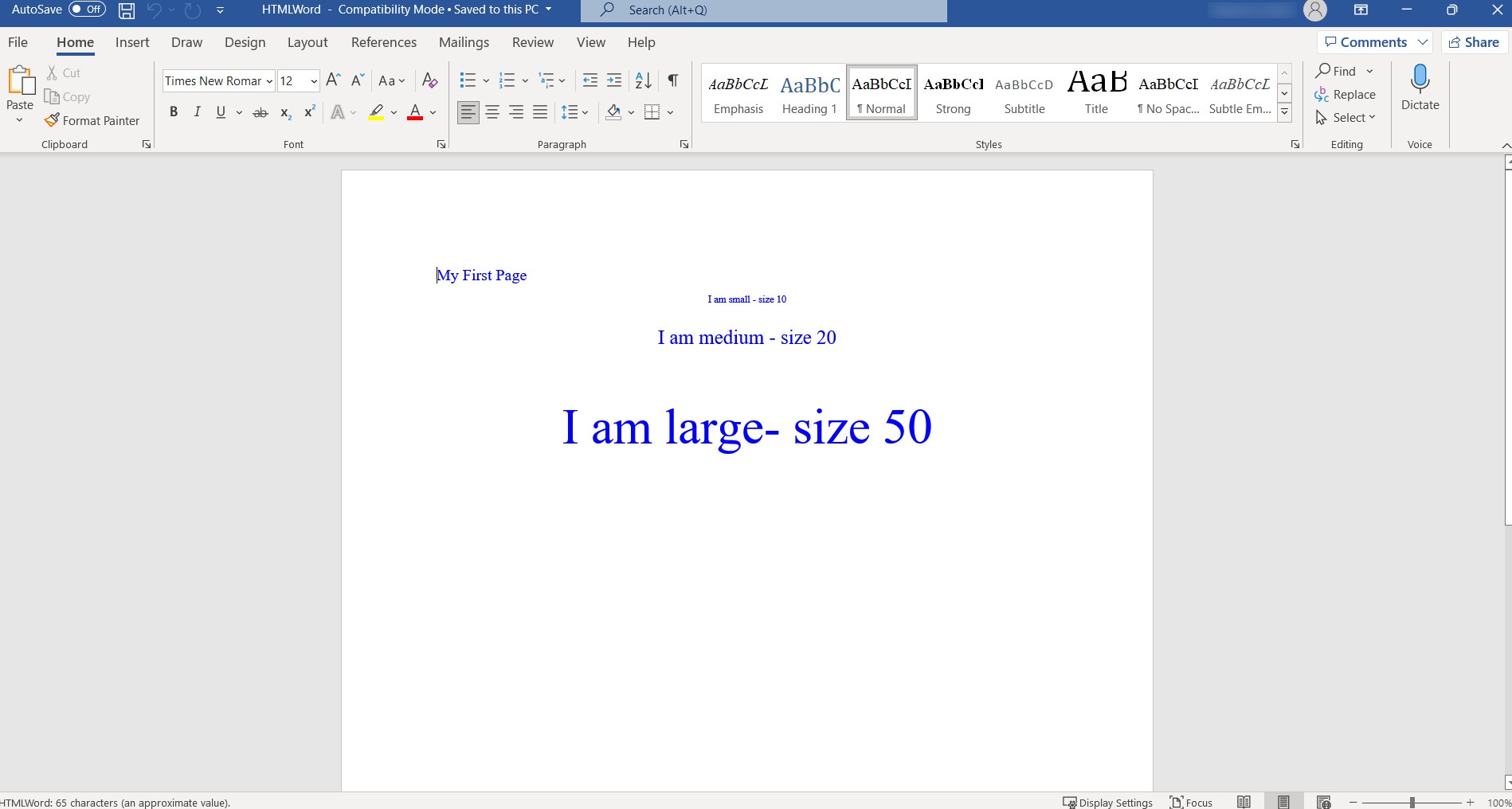1512x809 pixels.
Task: Toggle align left button
Action: click(x=468, y=112)
